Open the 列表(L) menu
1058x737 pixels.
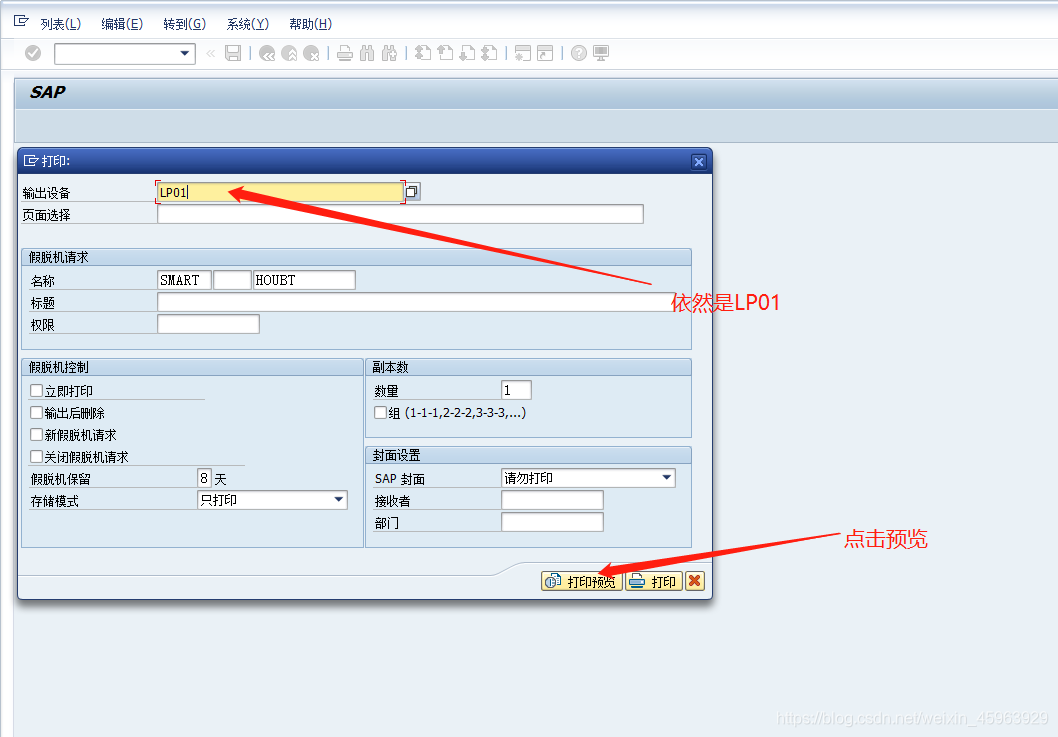(x=60, y=24)
